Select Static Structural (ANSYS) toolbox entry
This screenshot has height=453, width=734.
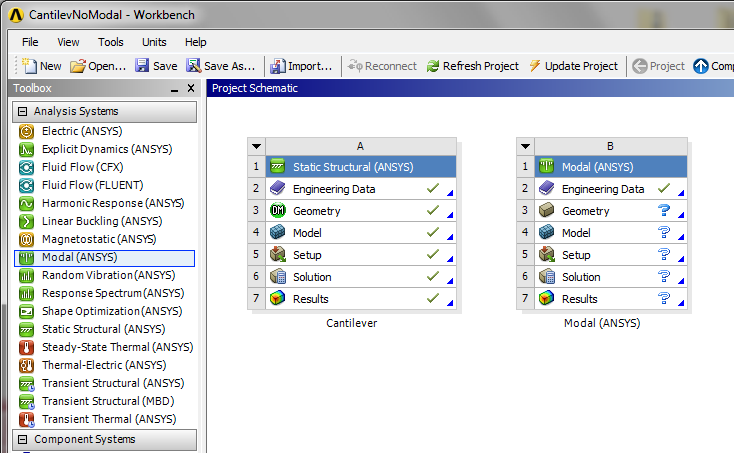coord(104,329)
